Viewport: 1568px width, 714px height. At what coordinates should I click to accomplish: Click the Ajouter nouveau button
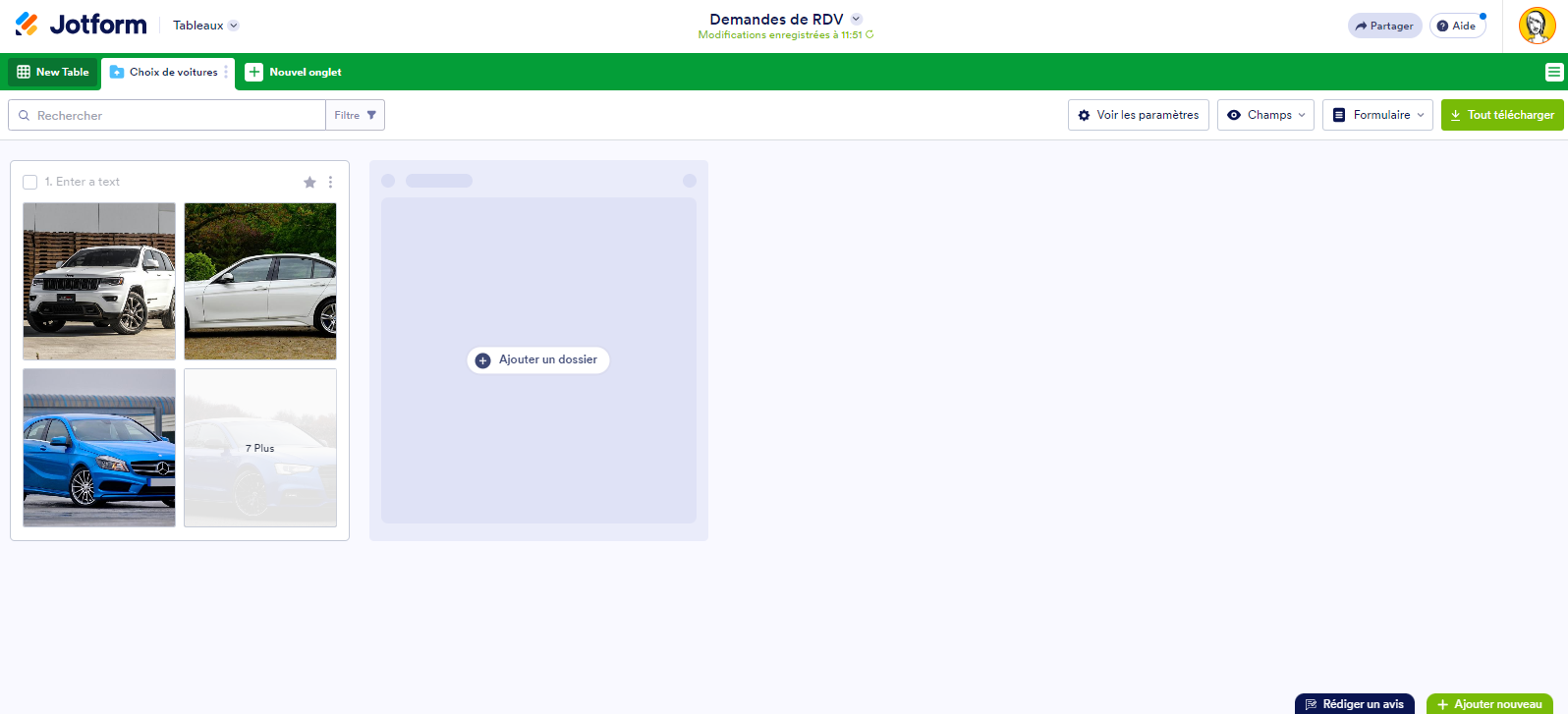pyautogui.click(x=1489, y=704)
